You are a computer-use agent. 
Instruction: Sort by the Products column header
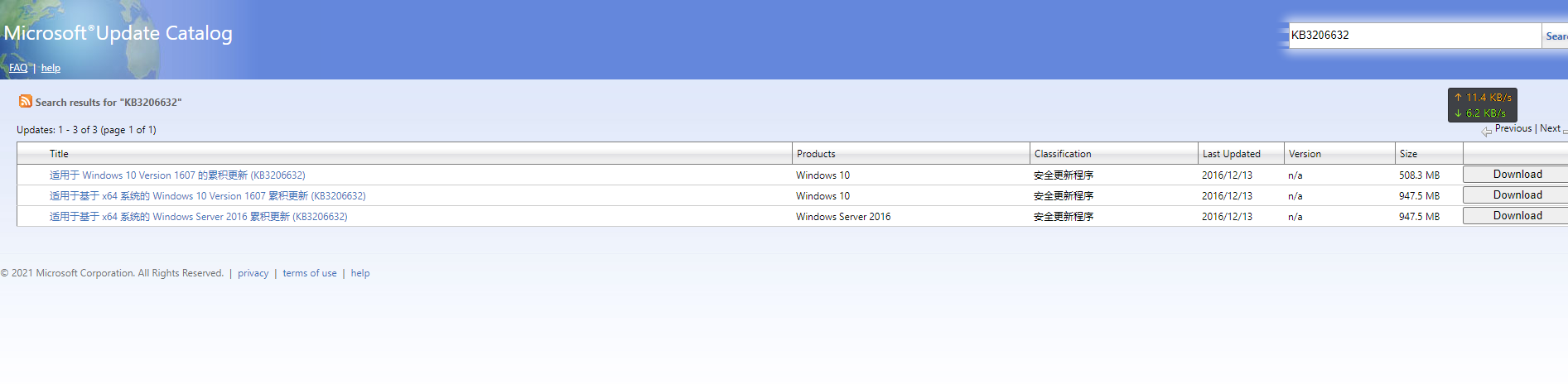[x=816, y=154]
